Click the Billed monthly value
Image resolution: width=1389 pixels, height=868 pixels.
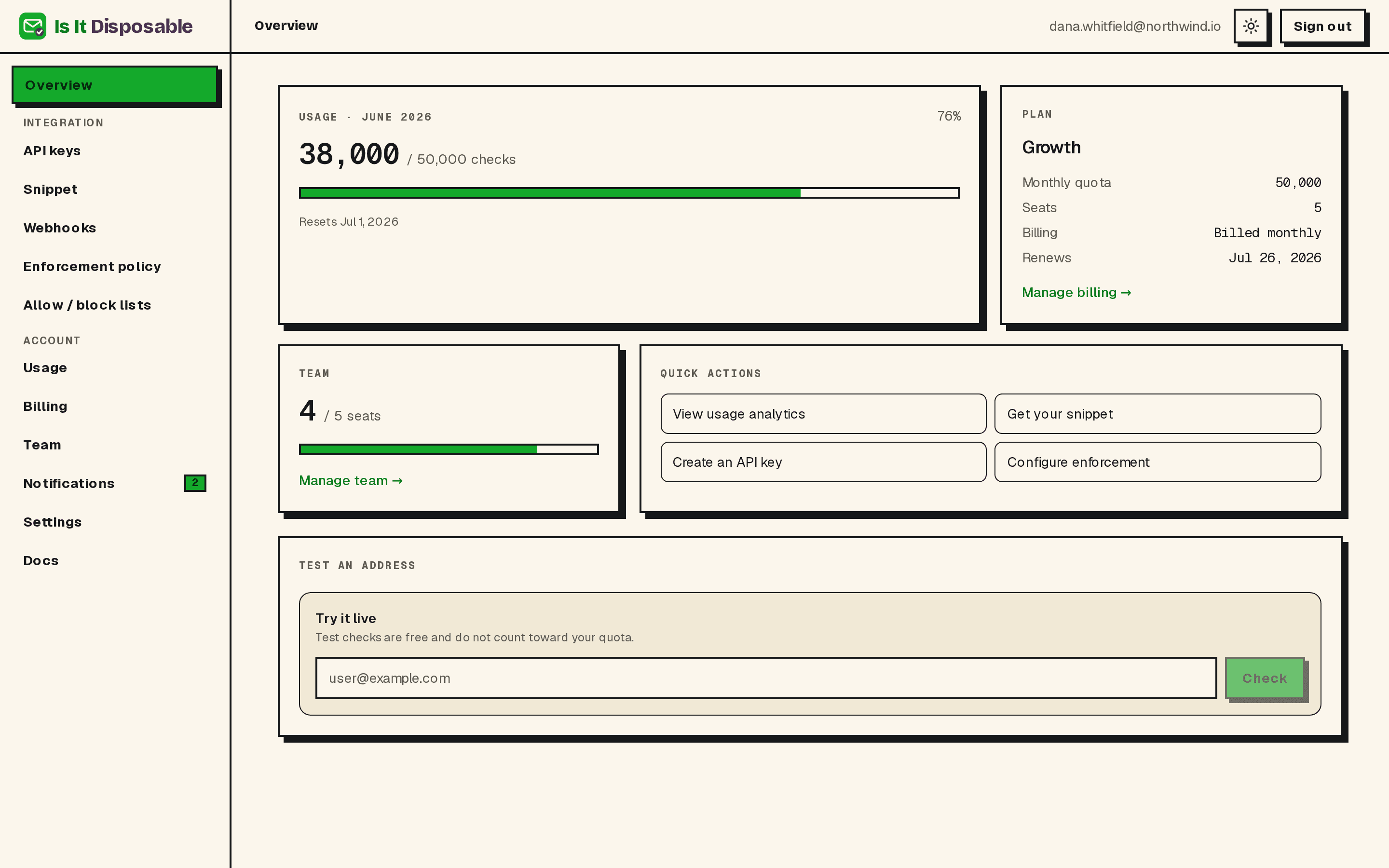[1267, 232]
